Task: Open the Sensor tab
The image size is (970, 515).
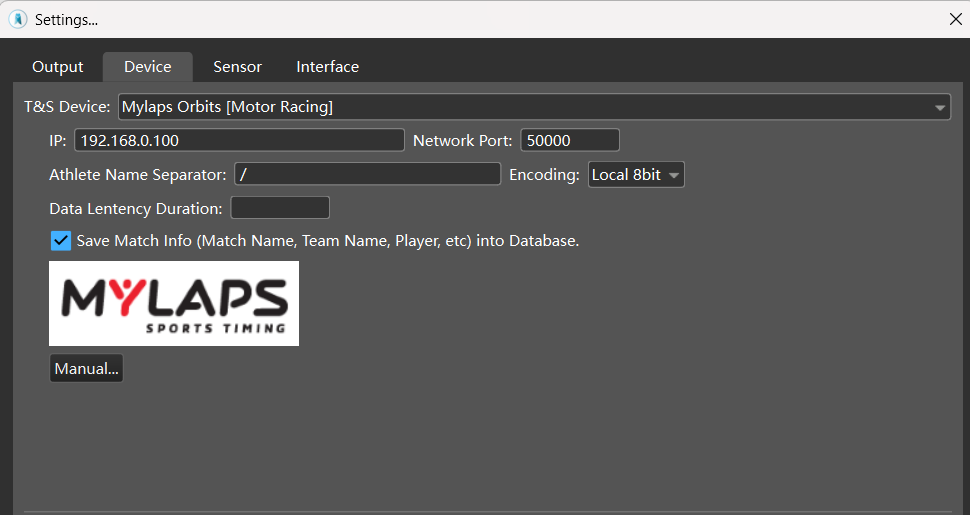Action: pyautogui.click(x=237, y=67)
